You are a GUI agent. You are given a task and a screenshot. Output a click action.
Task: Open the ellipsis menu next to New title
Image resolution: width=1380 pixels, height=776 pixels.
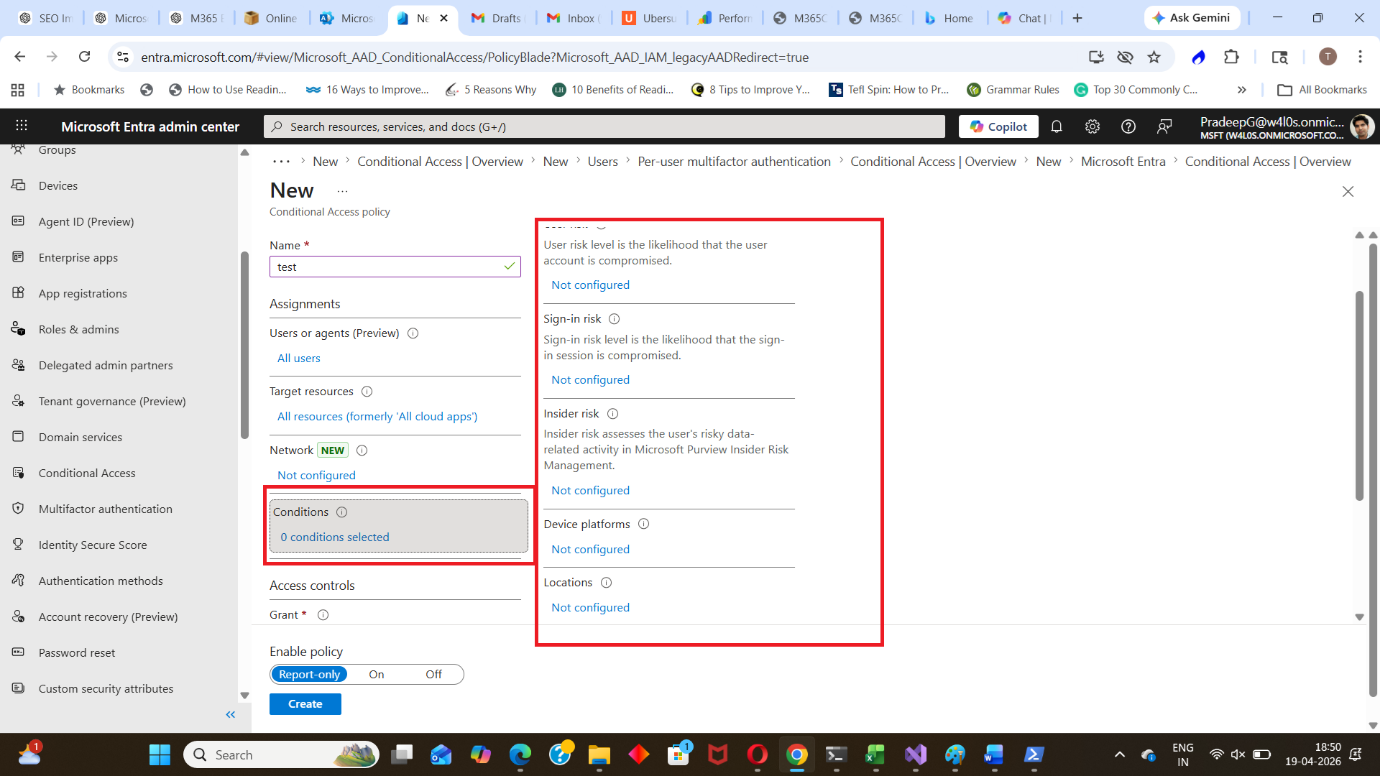(342, 190)
